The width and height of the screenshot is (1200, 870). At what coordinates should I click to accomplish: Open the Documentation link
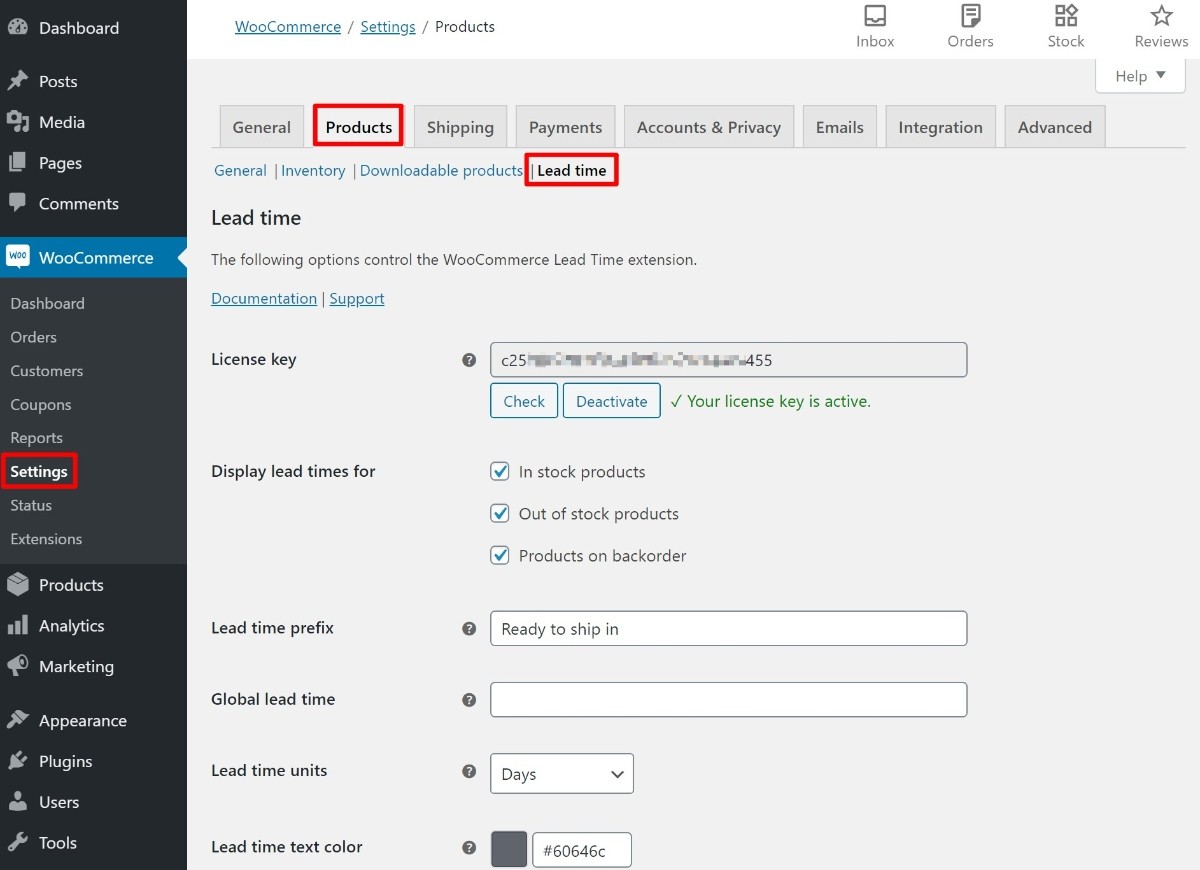[264, 299]
